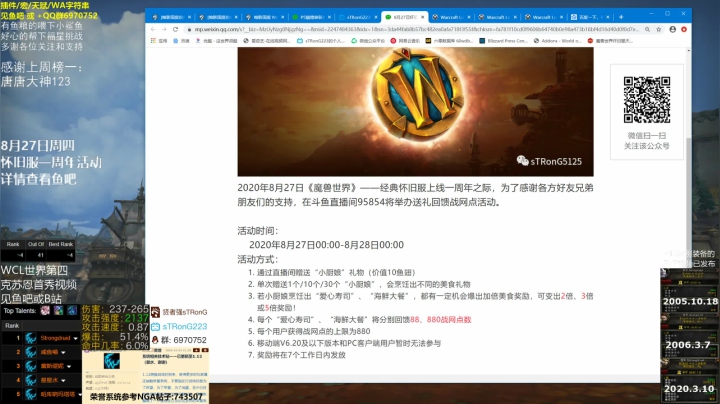This screenshot has width=720, height=404.
Task: Open the Addons - World o... bookmark
Action: 557,41
